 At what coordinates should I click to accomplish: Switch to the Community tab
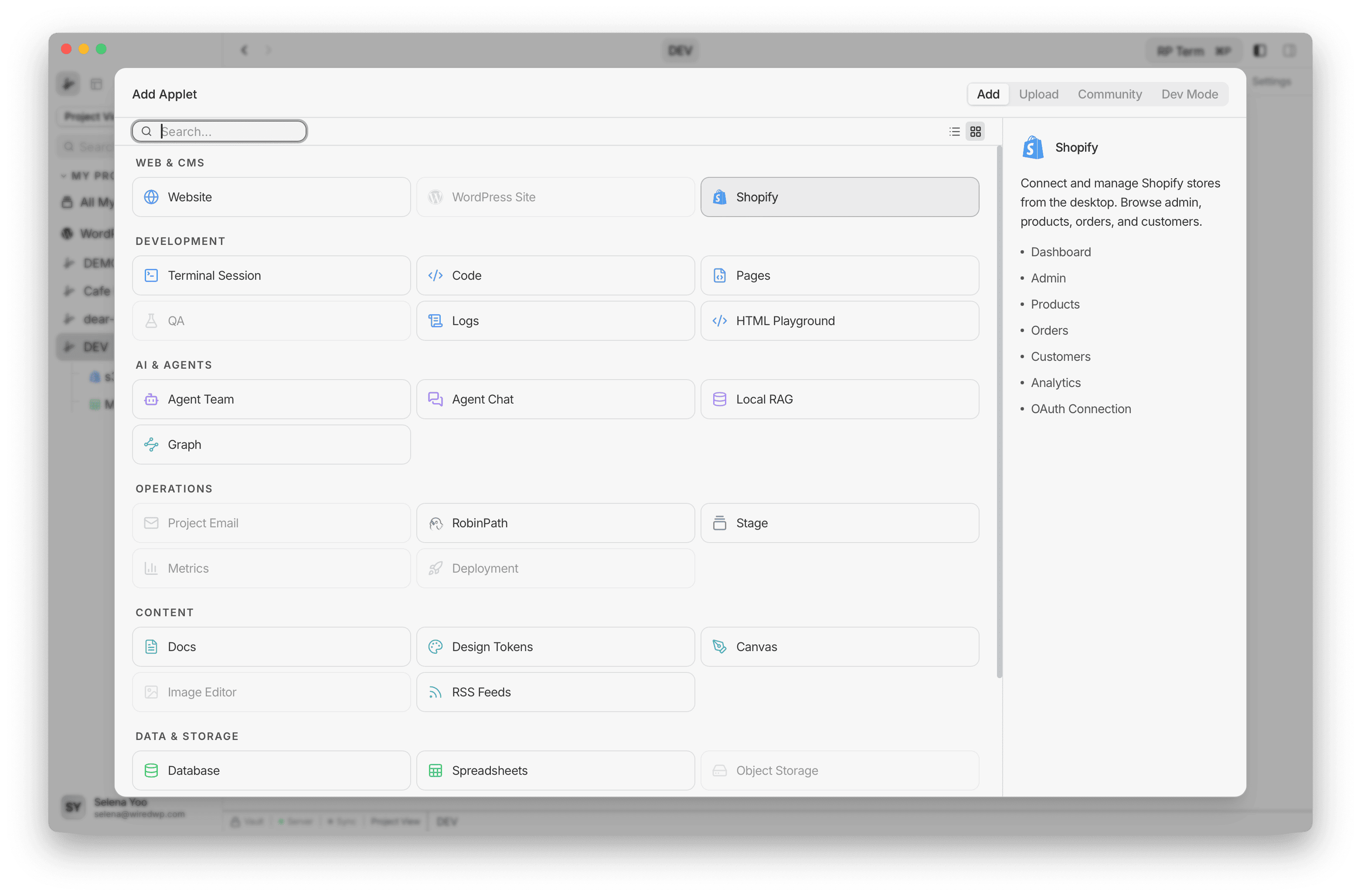[1109, 94]
